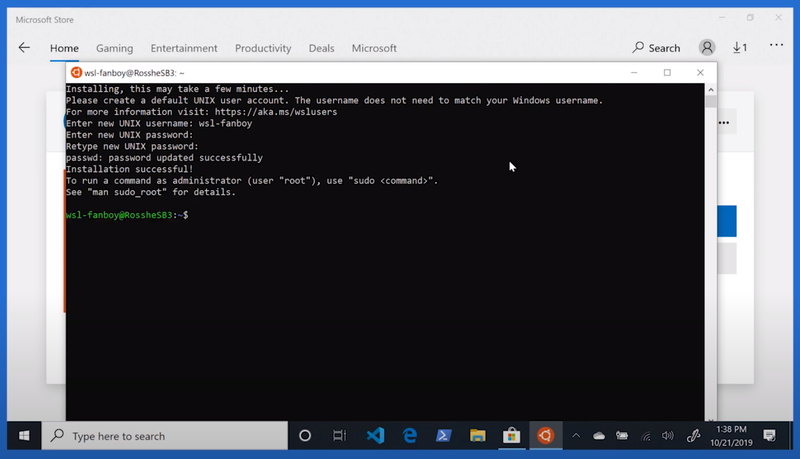The height and width of the screenshot is (459, 800).
Task: Click the Type here to search box
Action: tap(165, 436)
